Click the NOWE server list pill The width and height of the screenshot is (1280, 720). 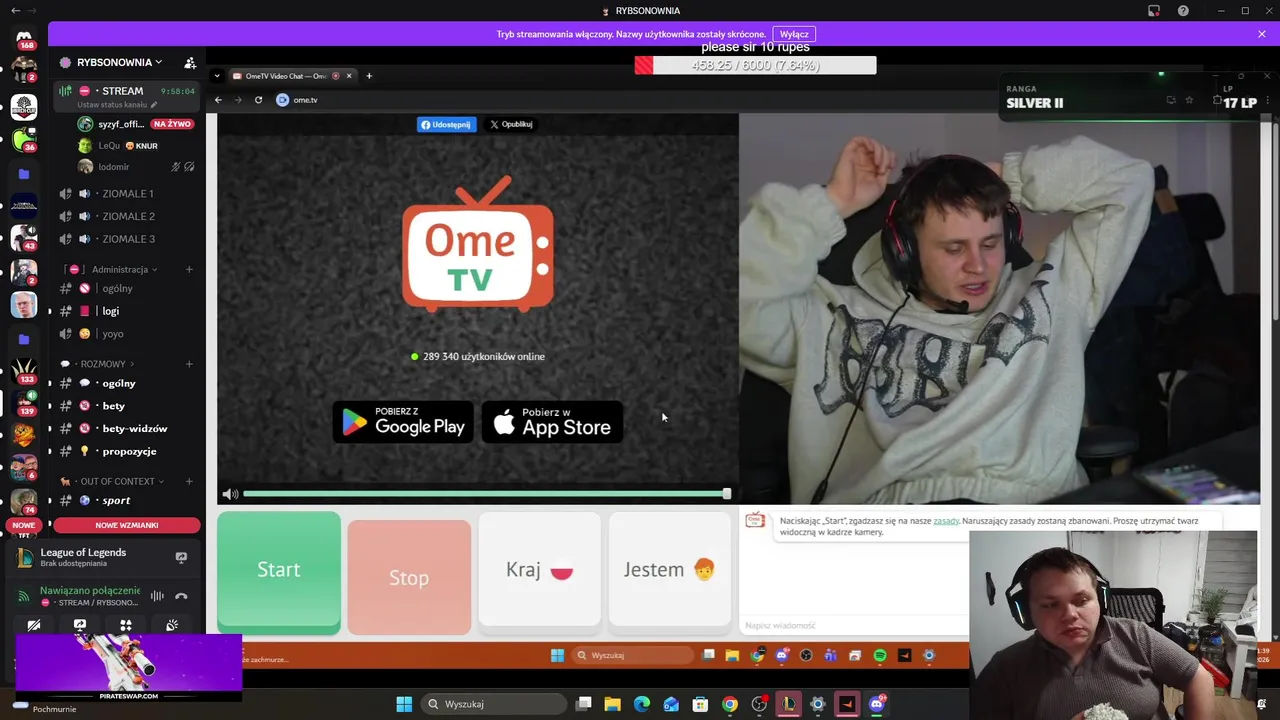pyautogui.click(x=24, y=525)
